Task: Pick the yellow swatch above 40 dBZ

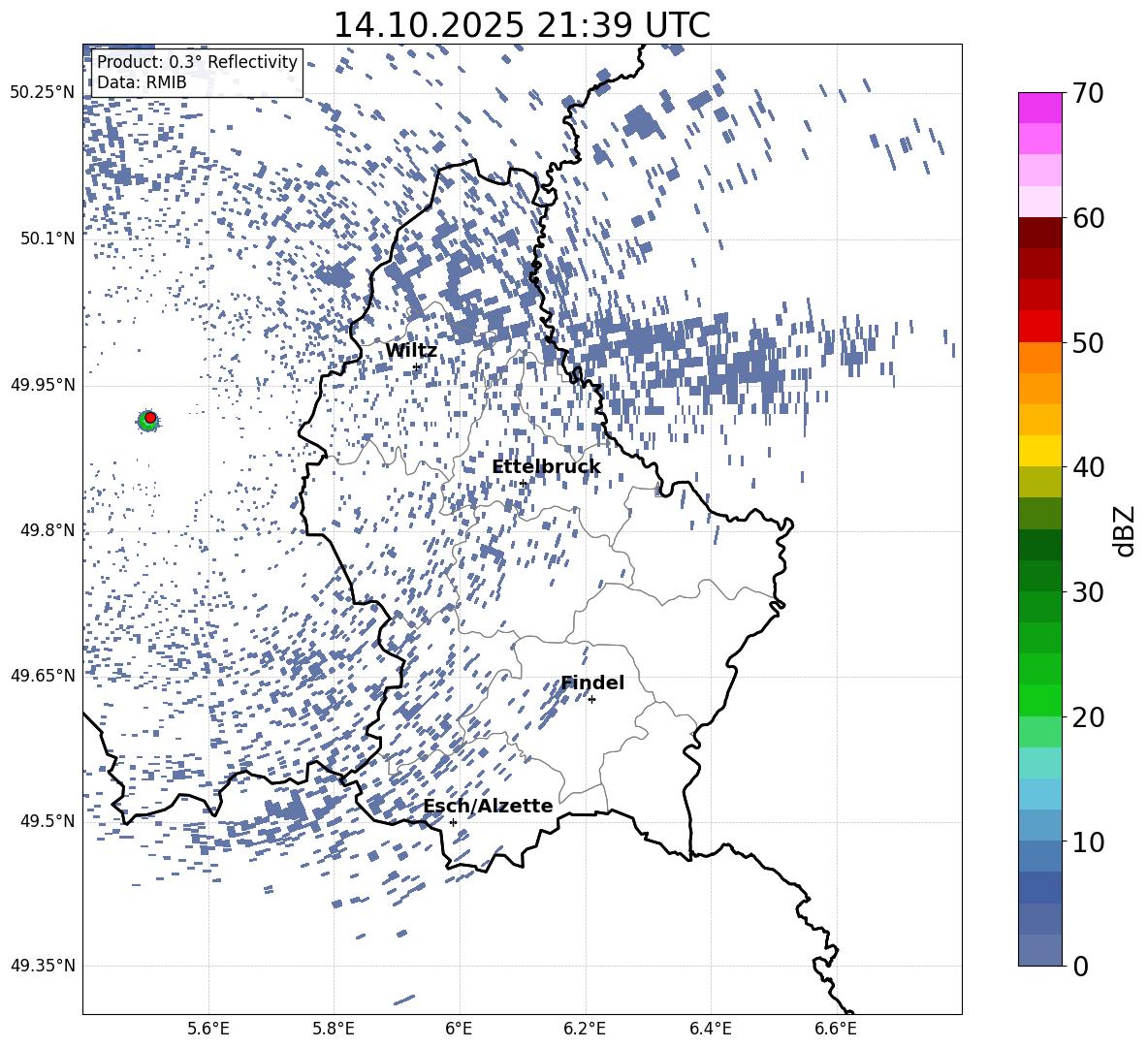Action: [1039, 451]
